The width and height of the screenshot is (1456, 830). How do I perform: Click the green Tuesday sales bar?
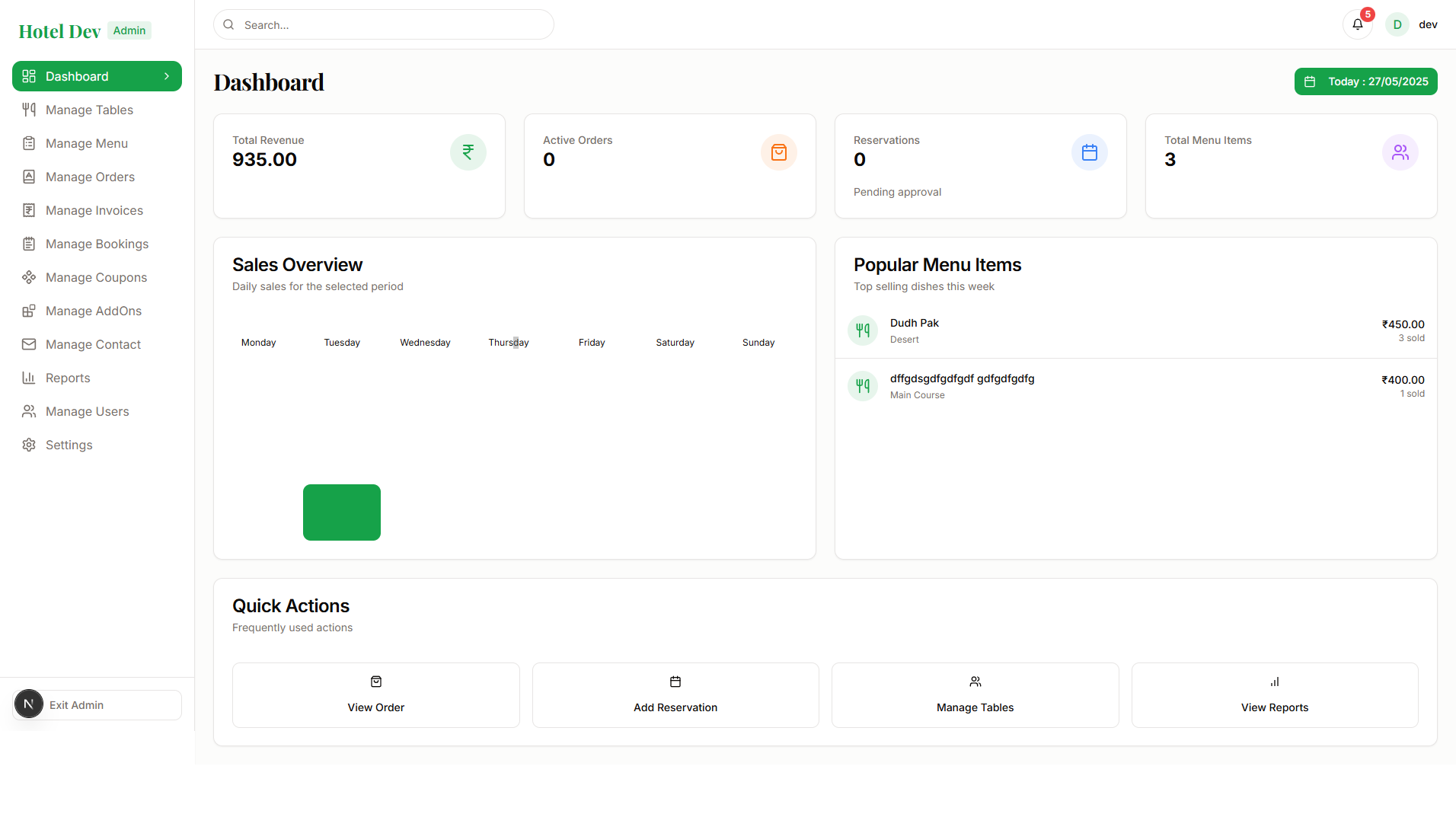[342, 512]
